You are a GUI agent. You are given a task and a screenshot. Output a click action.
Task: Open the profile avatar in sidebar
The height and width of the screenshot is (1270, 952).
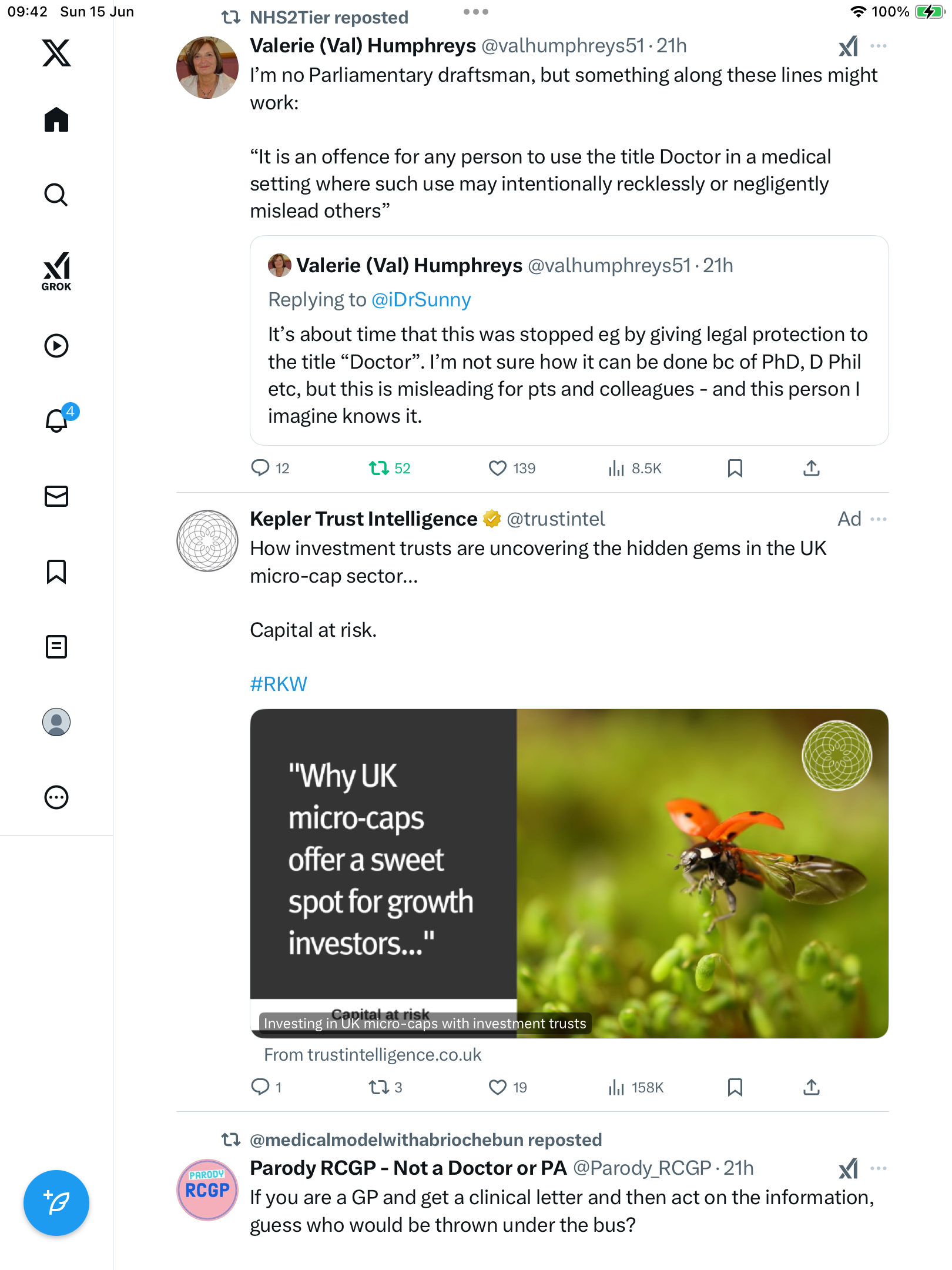(56, 722)
